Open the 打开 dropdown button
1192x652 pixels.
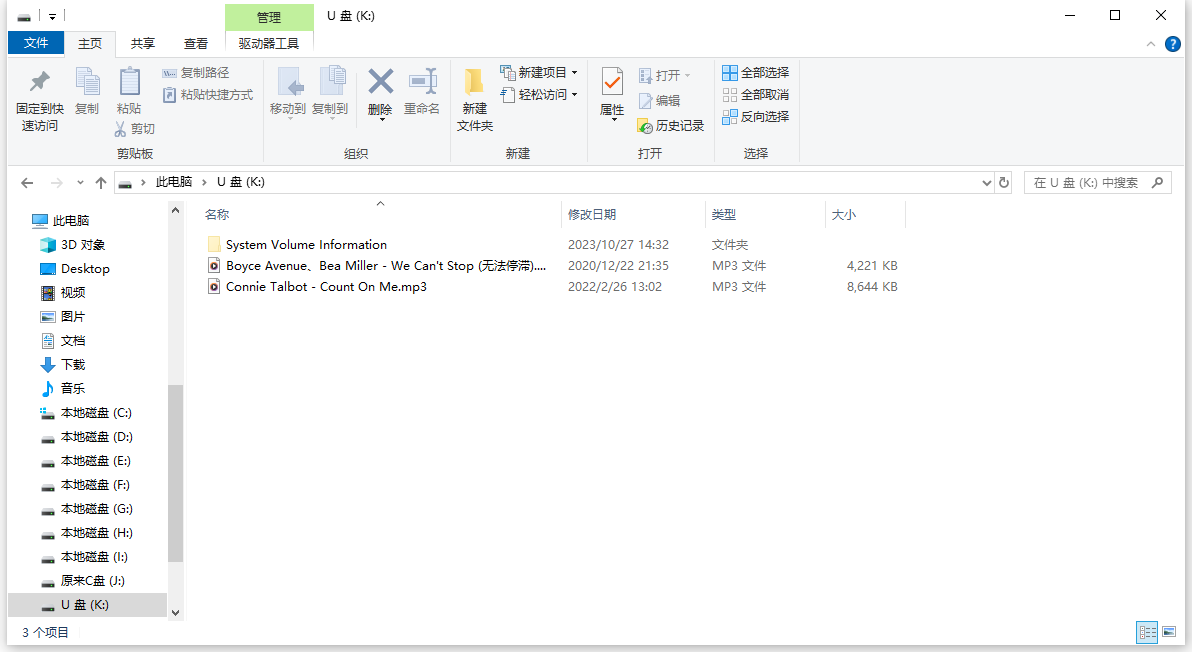tap(664, 75)
